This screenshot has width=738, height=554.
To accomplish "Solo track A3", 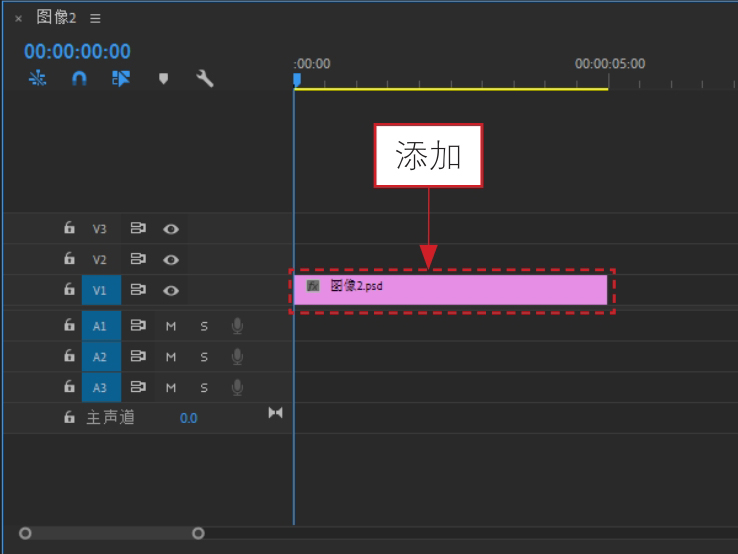I will coord(204,388).
